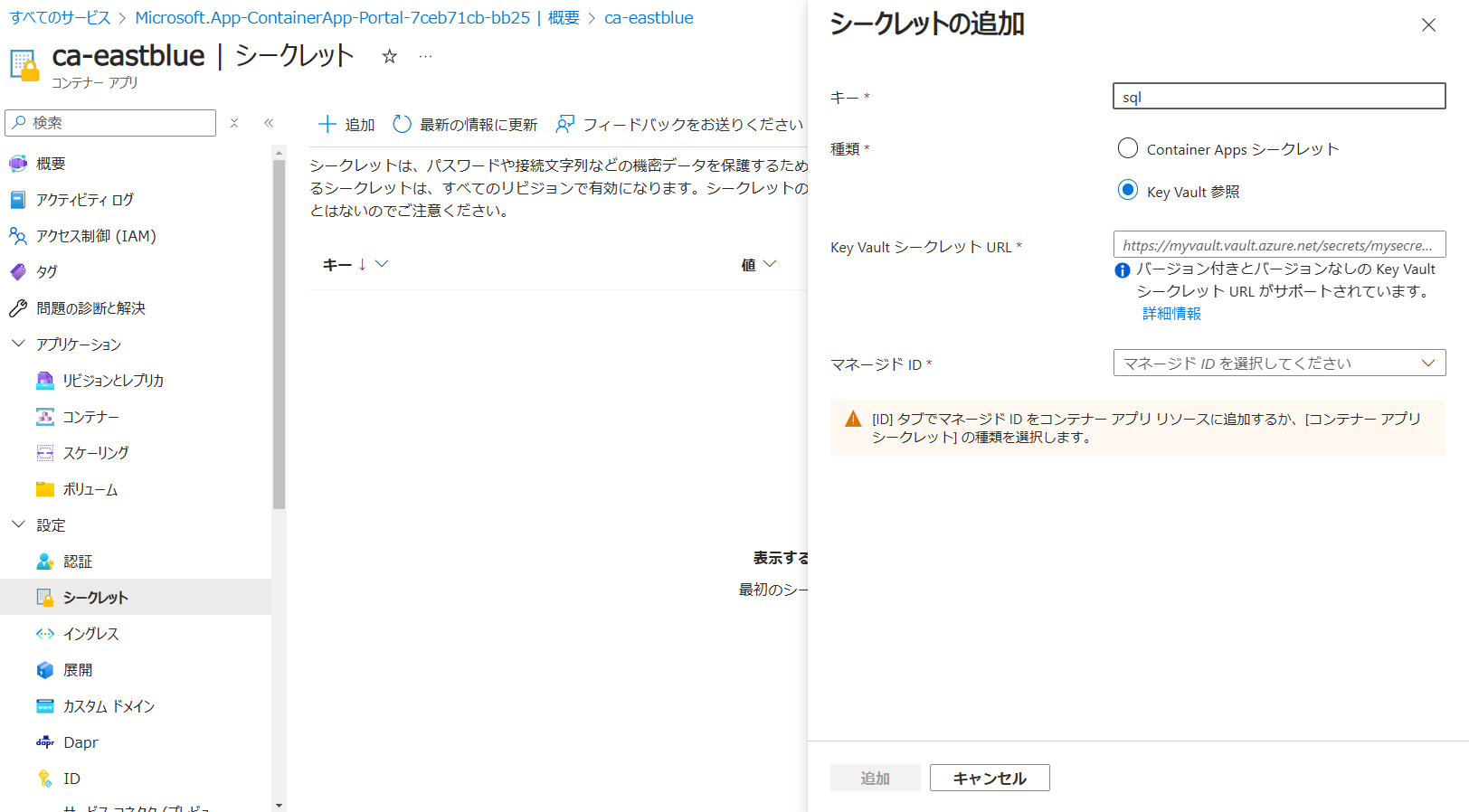Screen dimensions: 1469x812
Task: Click the feedback person icon
Action: [565, 124]
